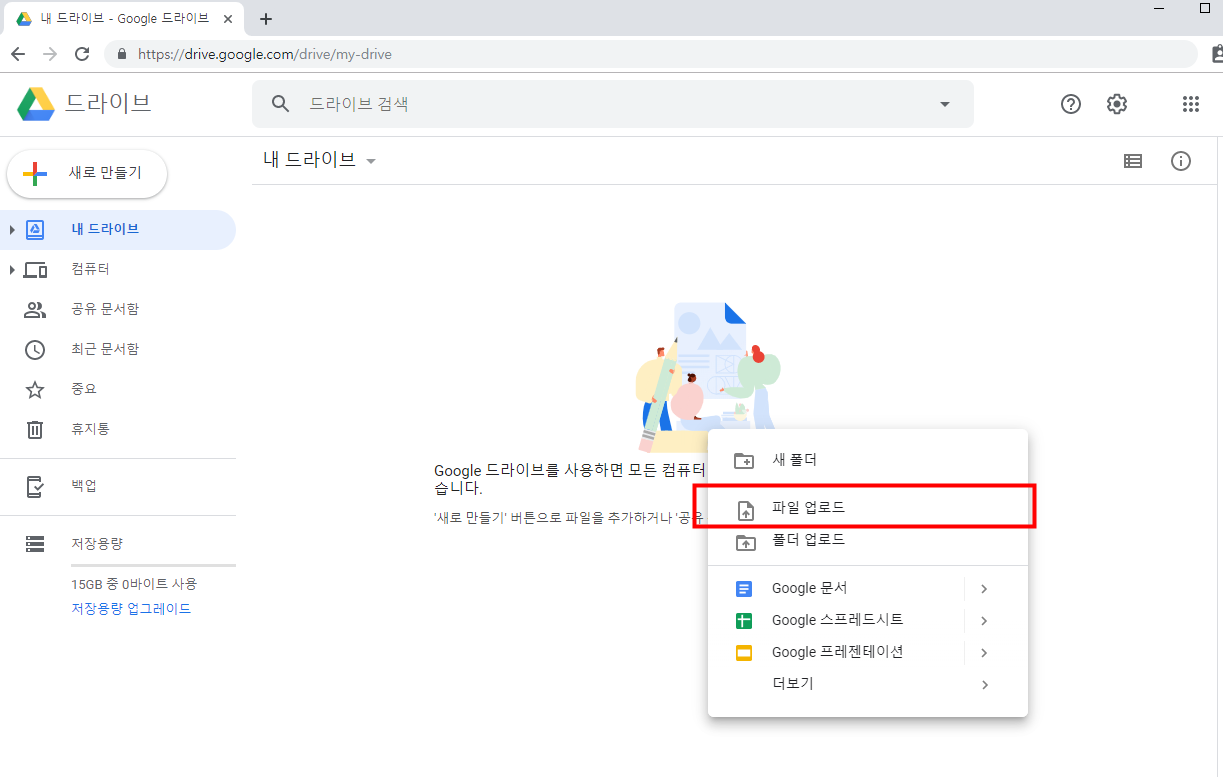1223x777 pixels.
Task: Open 내 드라이브 in the sidebar
Action: coord(118,229)
